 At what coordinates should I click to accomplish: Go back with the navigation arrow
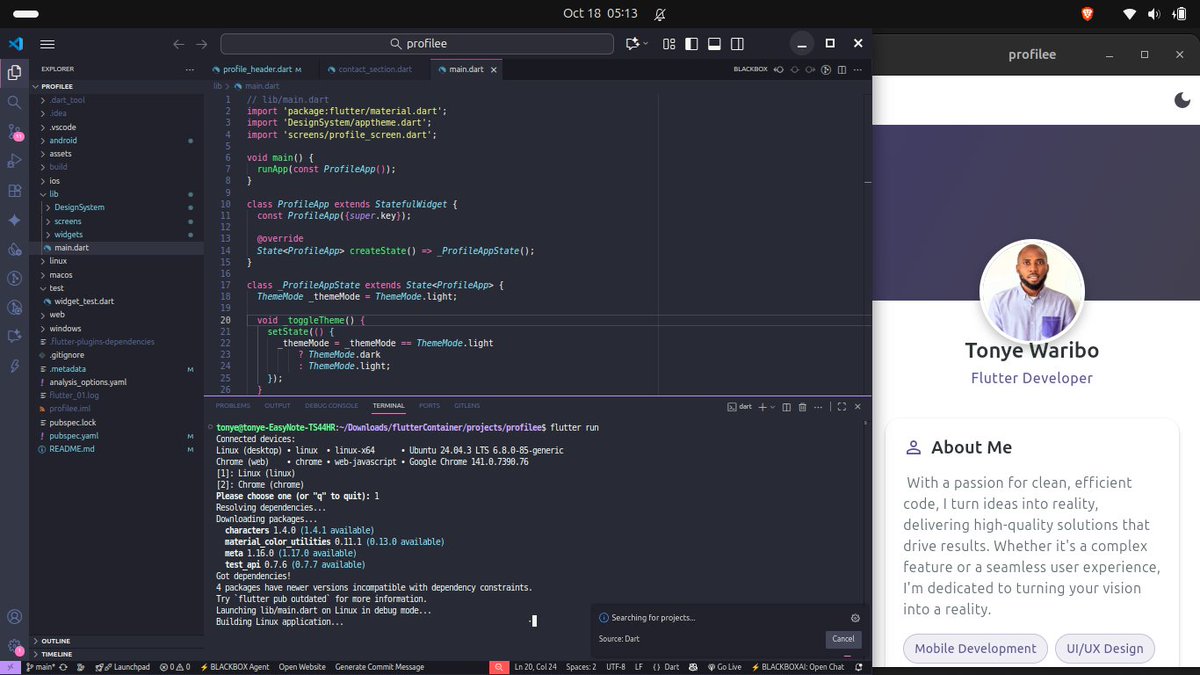(179, 44)
